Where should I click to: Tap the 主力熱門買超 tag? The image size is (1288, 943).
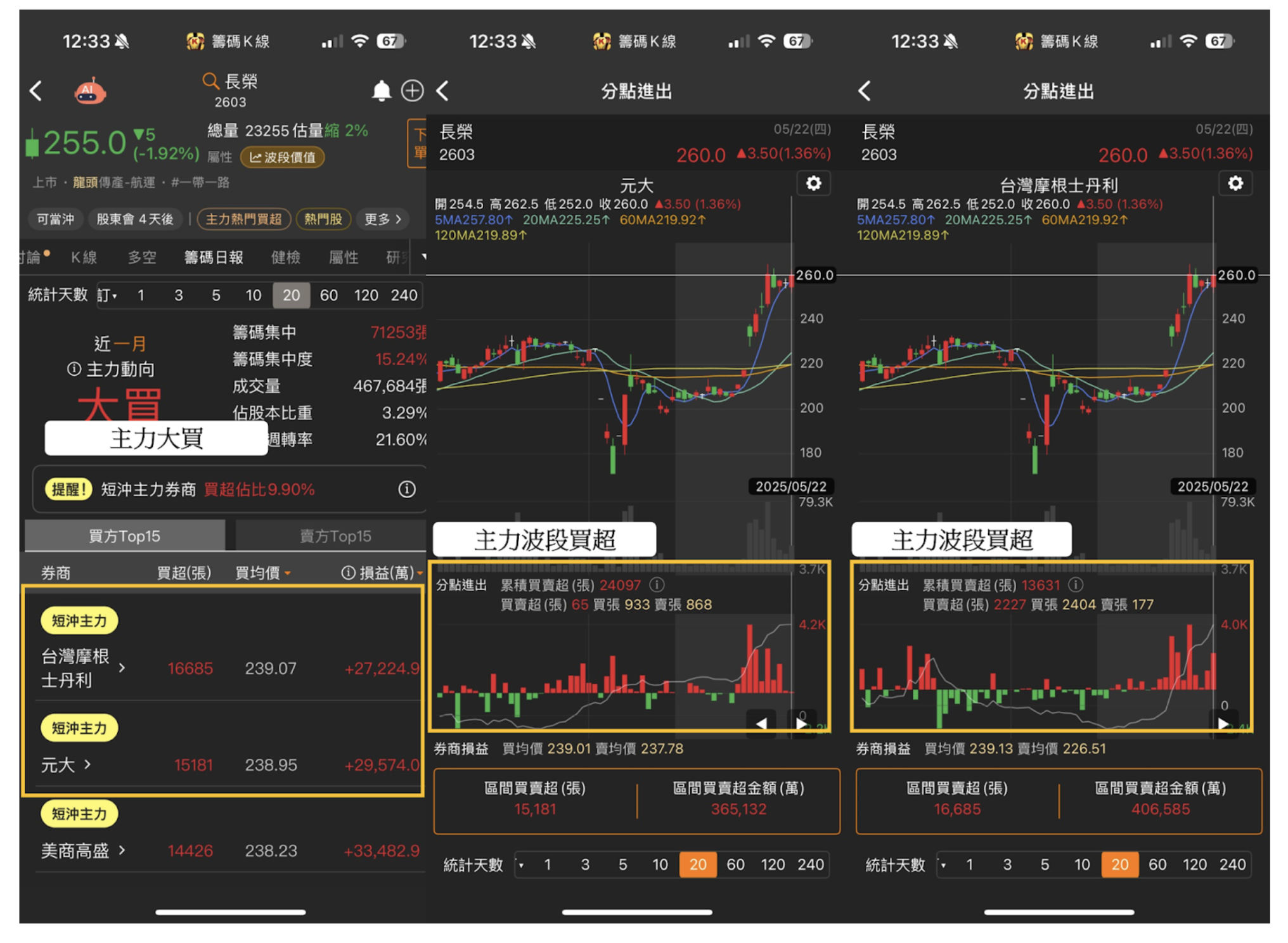pos(244,219)
